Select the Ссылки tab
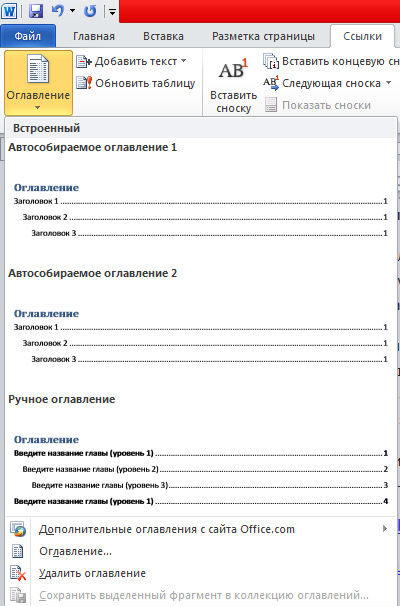Screen dimensions: 400x606 [362, 36]
